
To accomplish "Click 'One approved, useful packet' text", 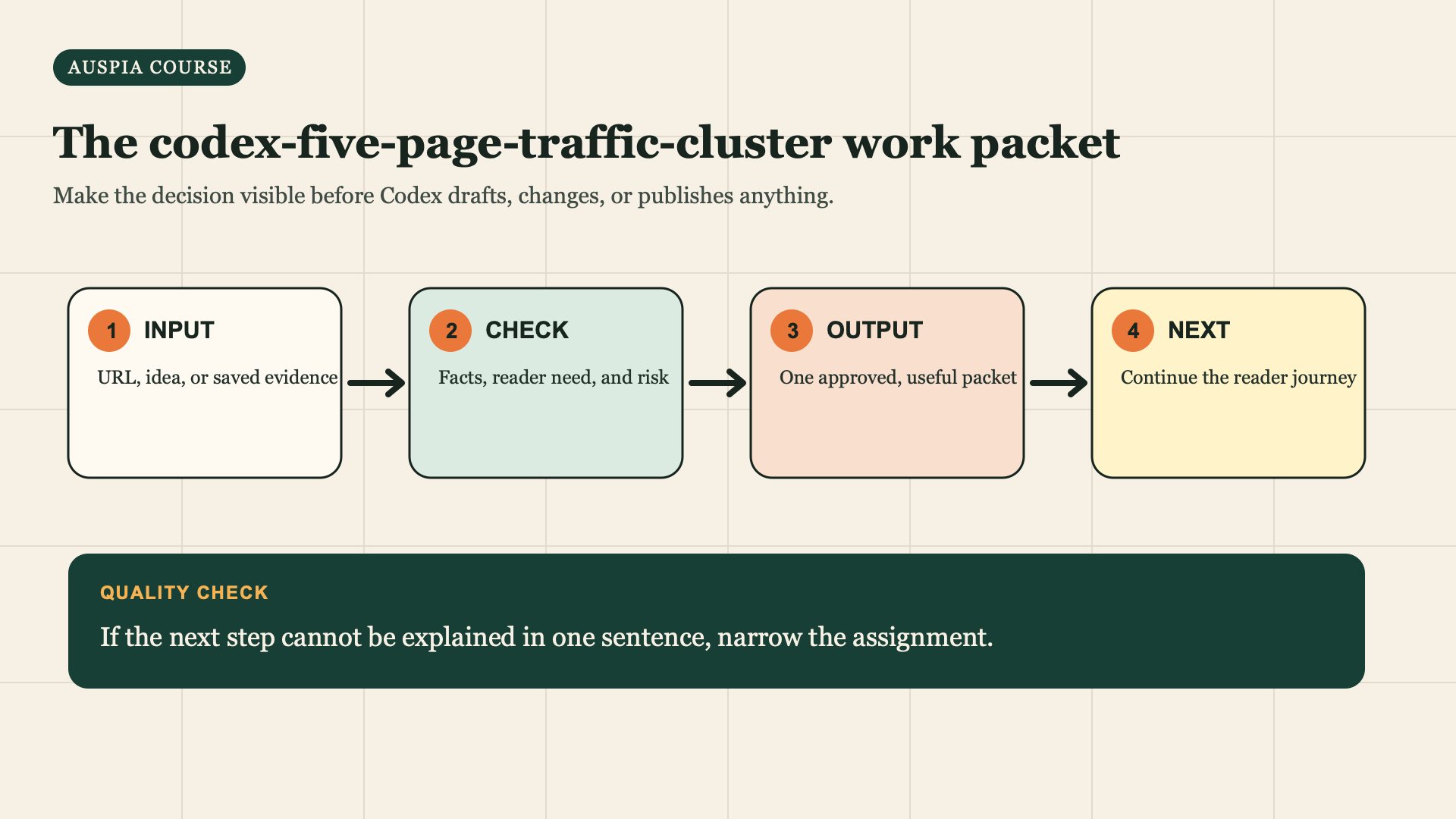I will pyautogui.click(x=898, y=378).
